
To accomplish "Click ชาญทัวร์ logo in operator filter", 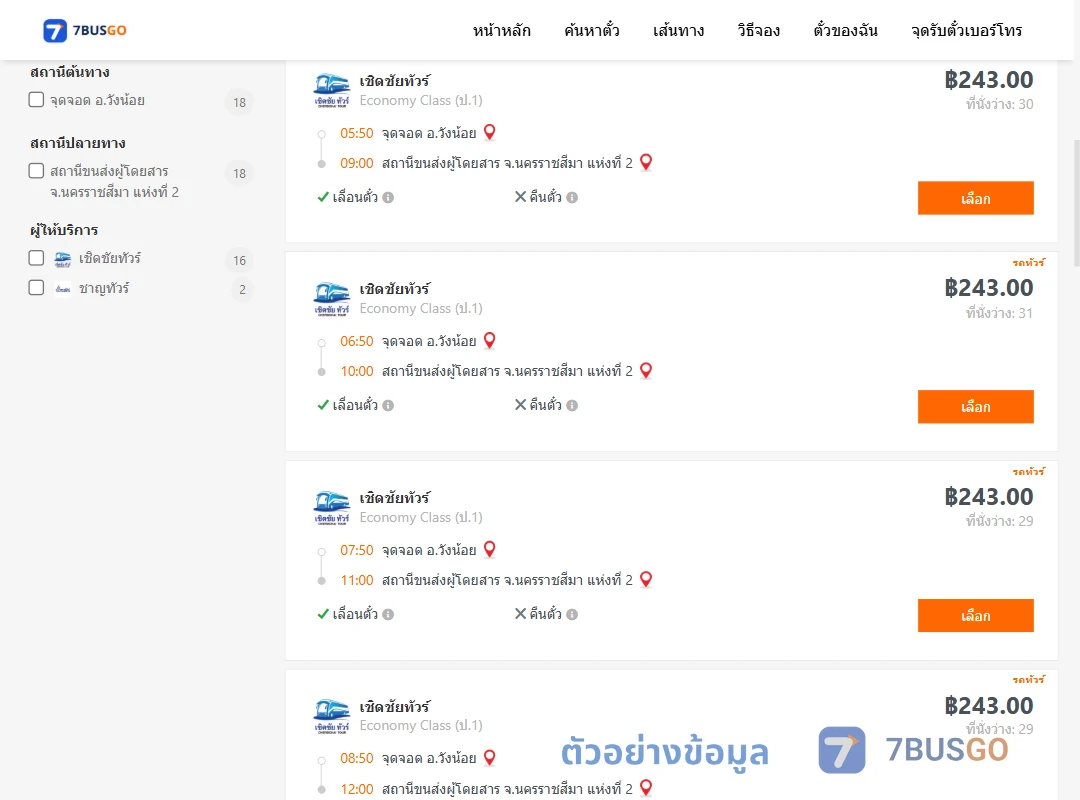I will (63, 289).
